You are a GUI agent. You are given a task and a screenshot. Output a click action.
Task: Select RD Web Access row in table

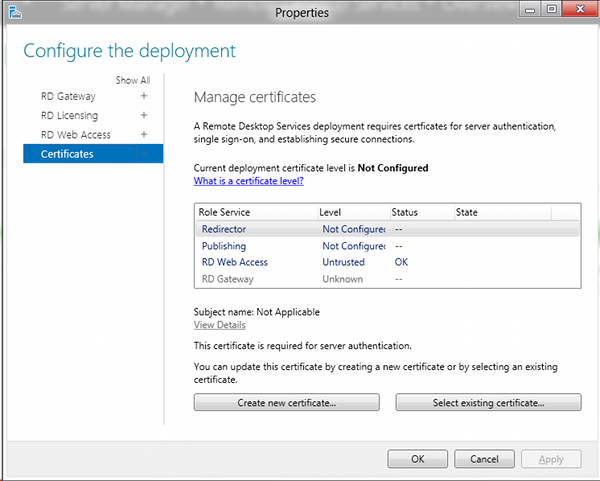[388, 262]
